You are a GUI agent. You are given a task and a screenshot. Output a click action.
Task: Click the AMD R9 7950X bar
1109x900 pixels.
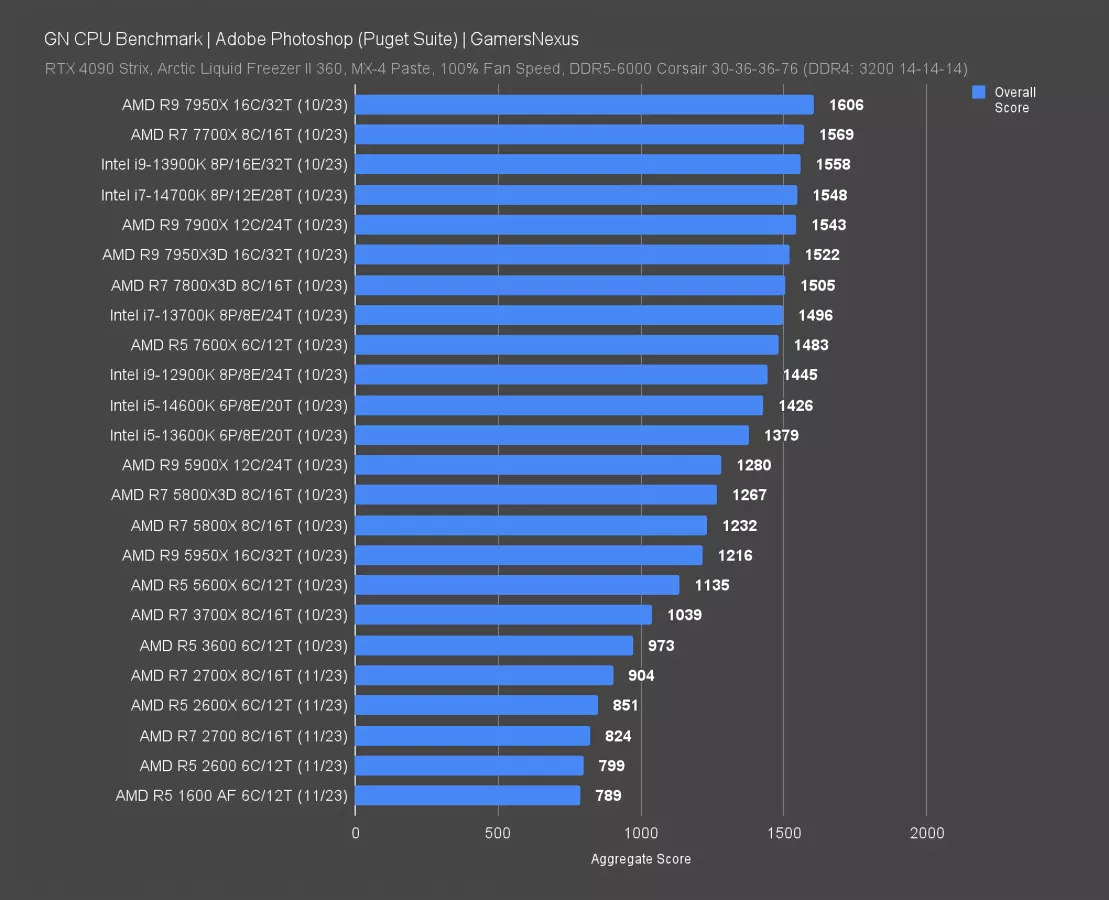tap(584, 105)
